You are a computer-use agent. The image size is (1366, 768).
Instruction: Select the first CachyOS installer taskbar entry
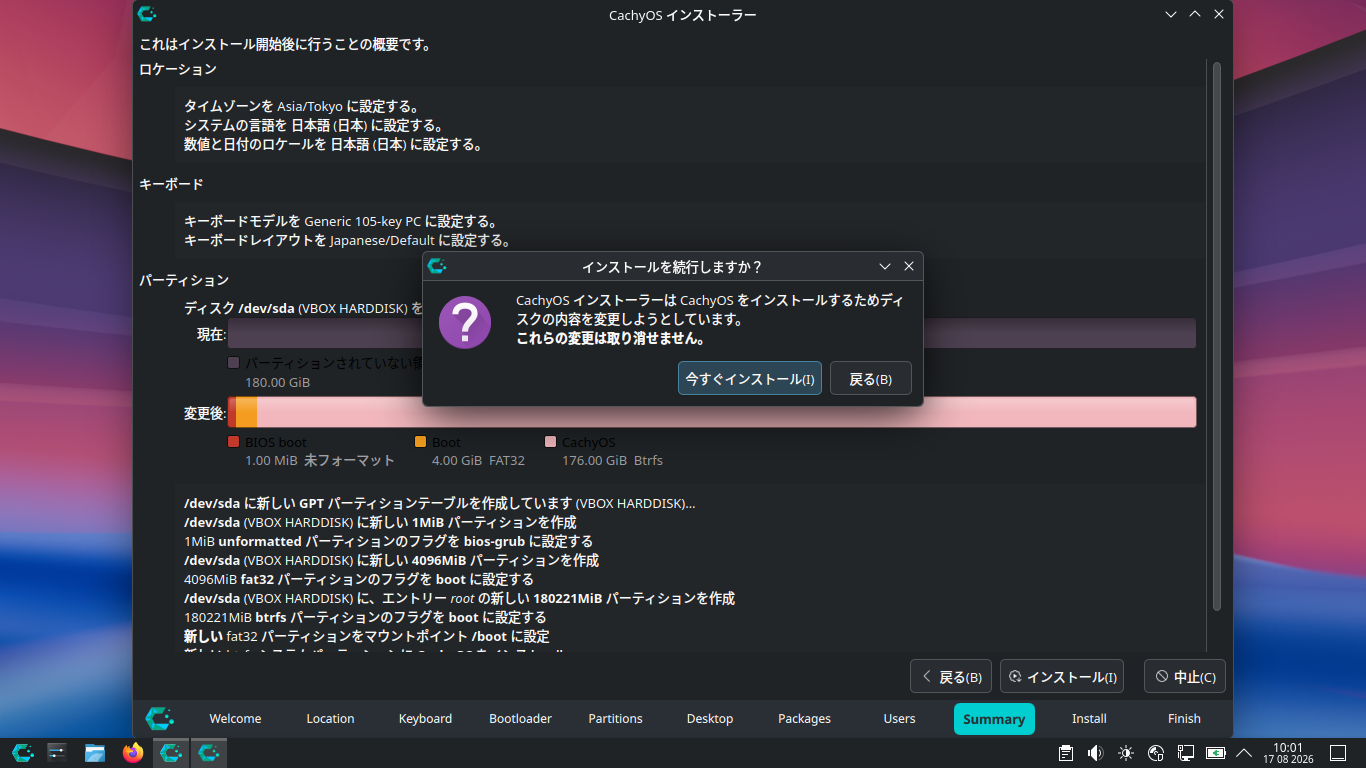click(171, 753)
